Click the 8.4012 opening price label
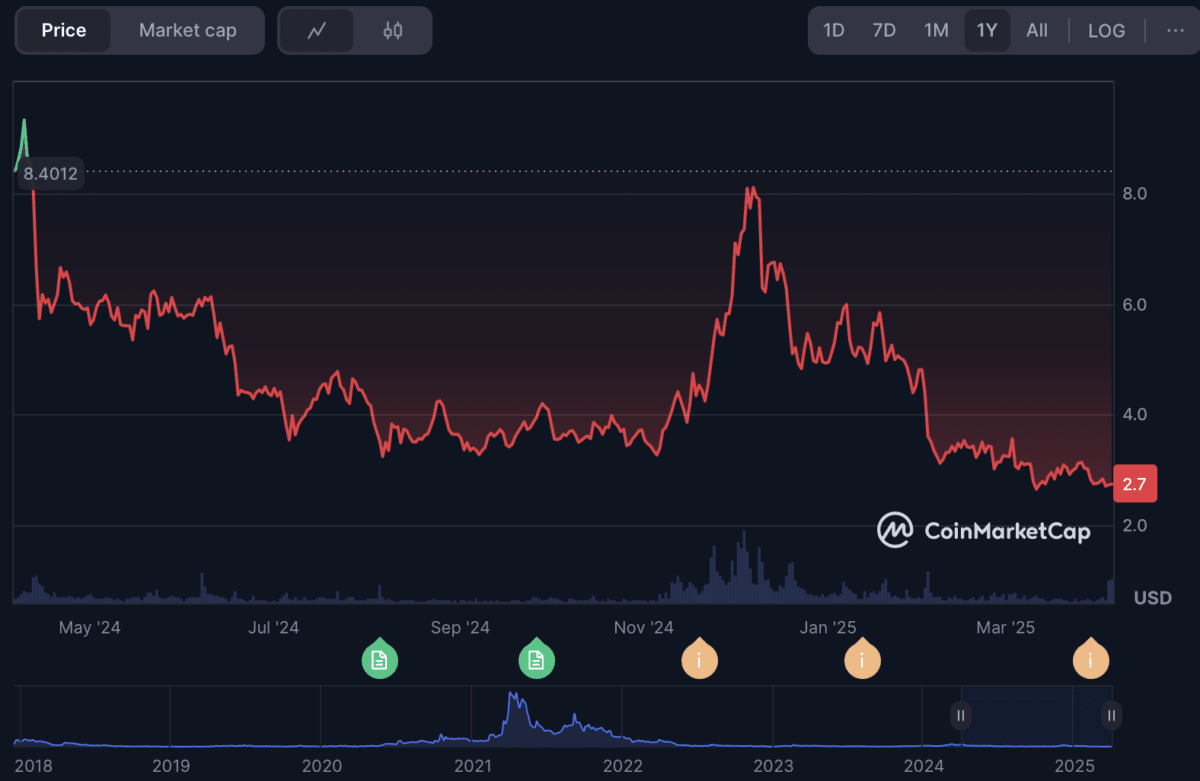The height and width of the screenshot is (781, 1200). [x=50, y=174]
